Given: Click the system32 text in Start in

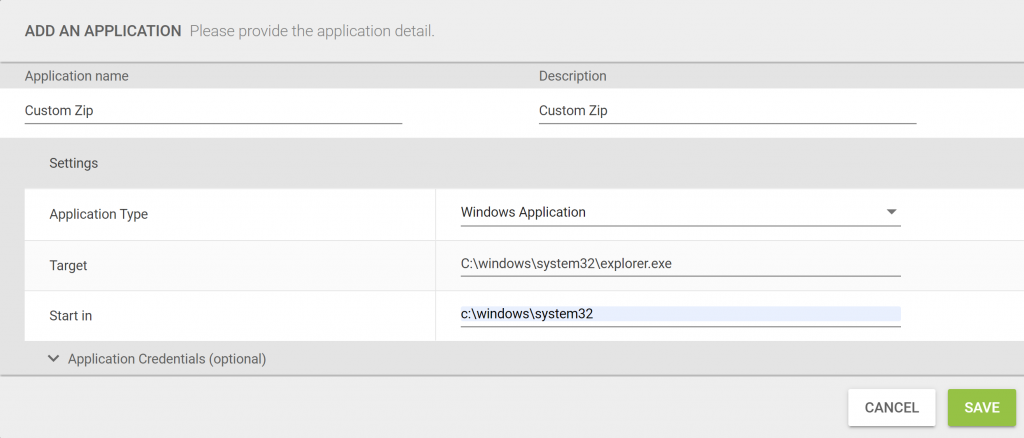Looking at the screenshot, I should click(x=564, y=314).
